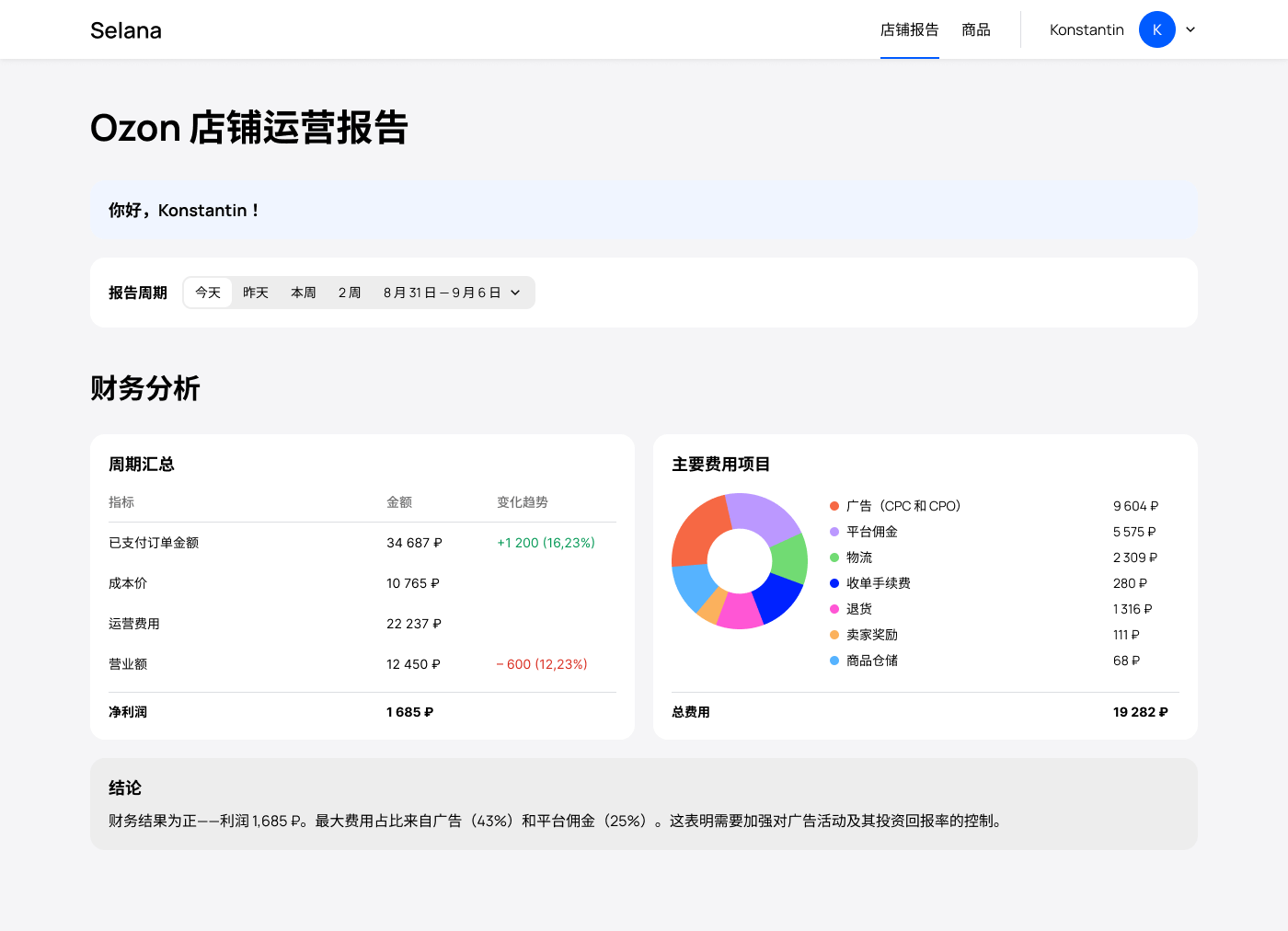
Task: Click the Selana logo
Action: pyautogui.click(x=126, y=30)
